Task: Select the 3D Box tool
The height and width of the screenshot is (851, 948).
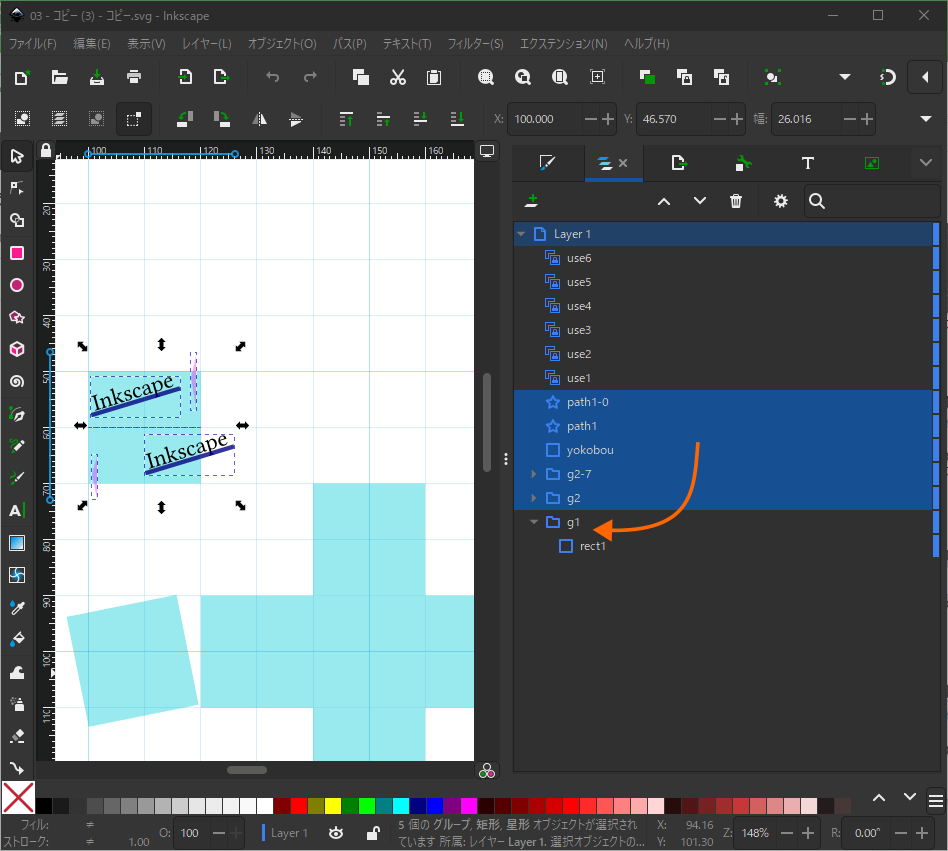Action: [x=17, y=349]
